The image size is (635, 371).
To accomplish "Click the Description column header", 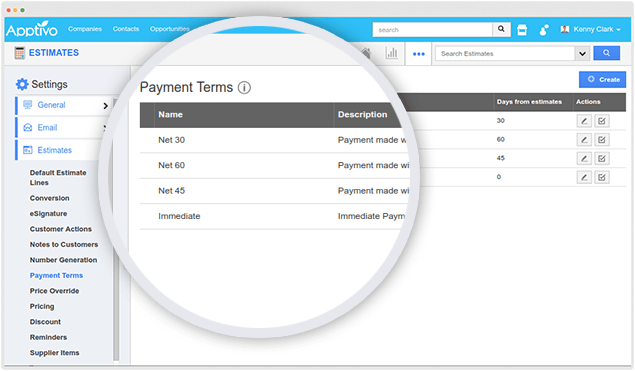I will point(362,115).
